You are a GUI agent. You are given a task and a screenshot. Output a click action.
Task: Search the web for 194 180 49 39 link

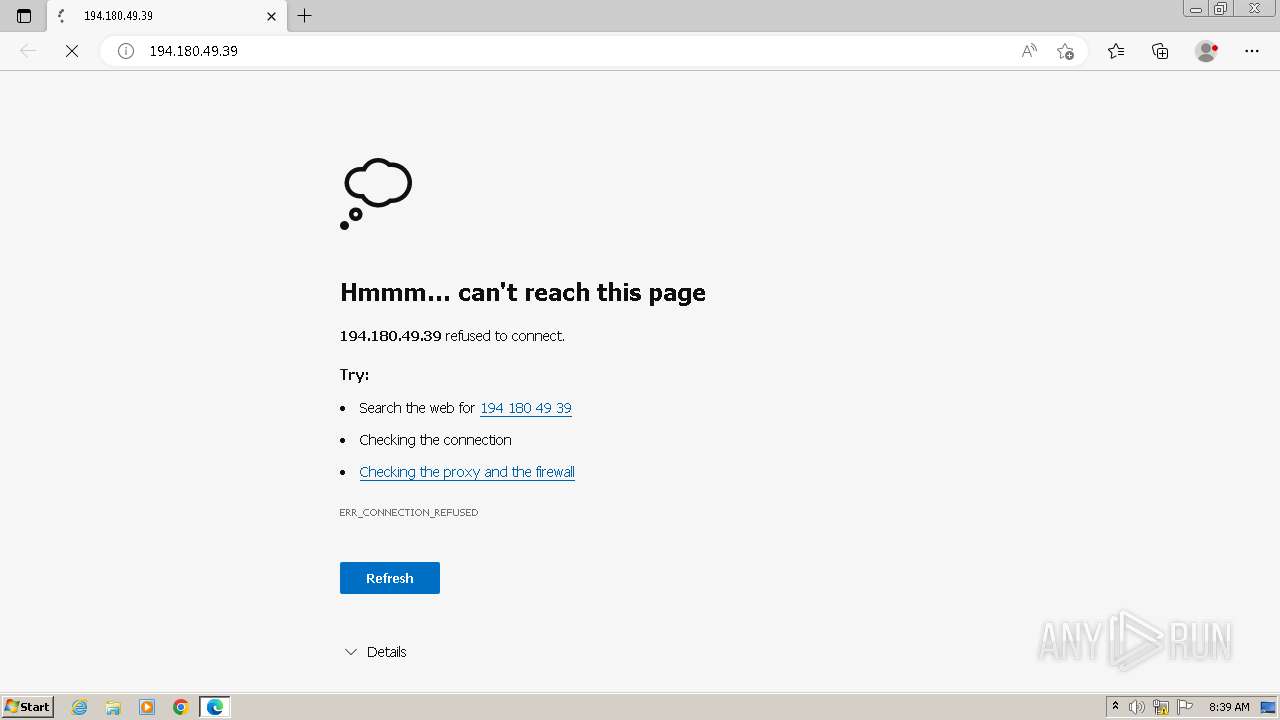click(x=526, y=408)
